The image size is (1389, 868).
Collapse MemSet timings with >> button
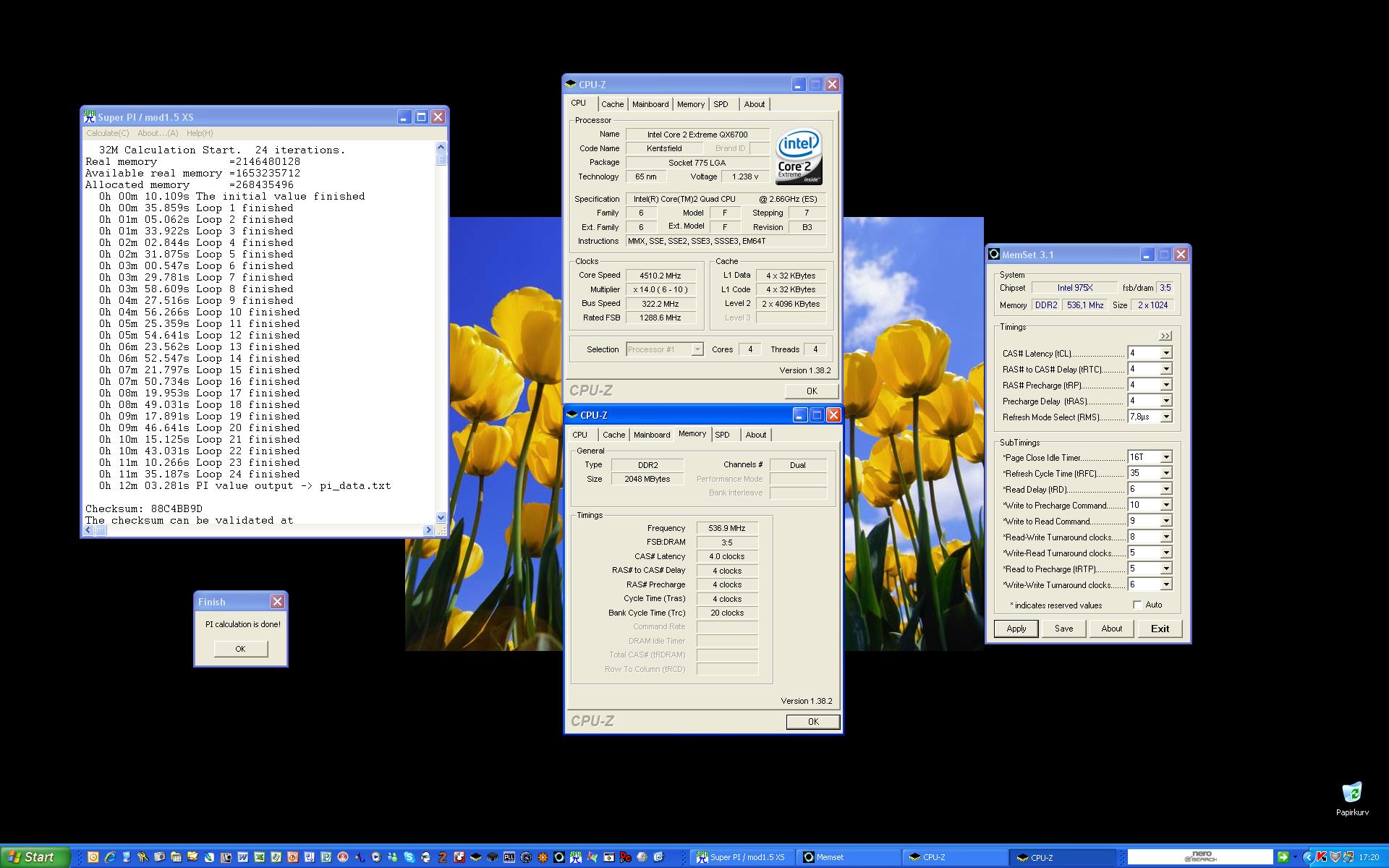tap(1165, 336)
